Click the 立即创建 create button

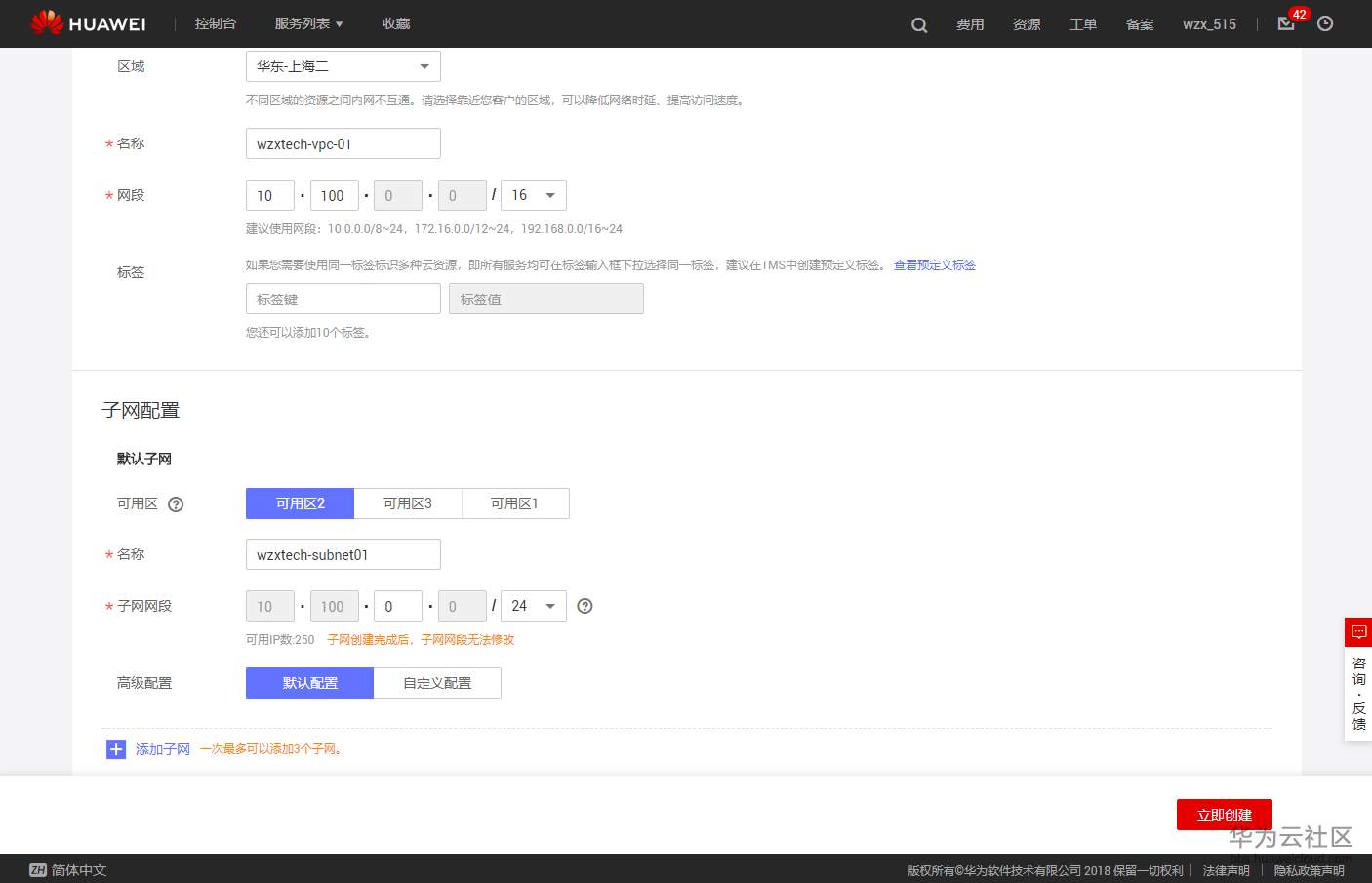point(1224,815)
